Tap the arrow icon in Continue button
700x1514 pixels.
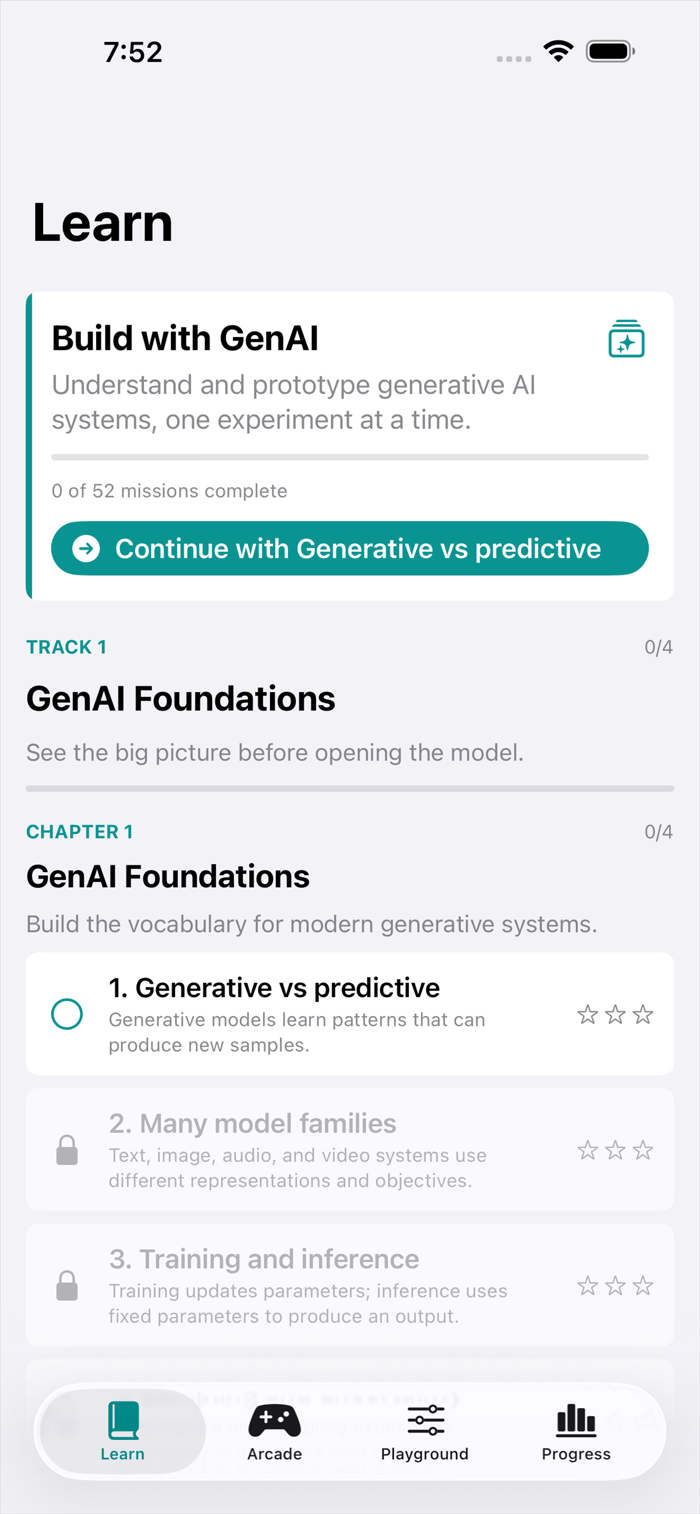pos(87,548)
